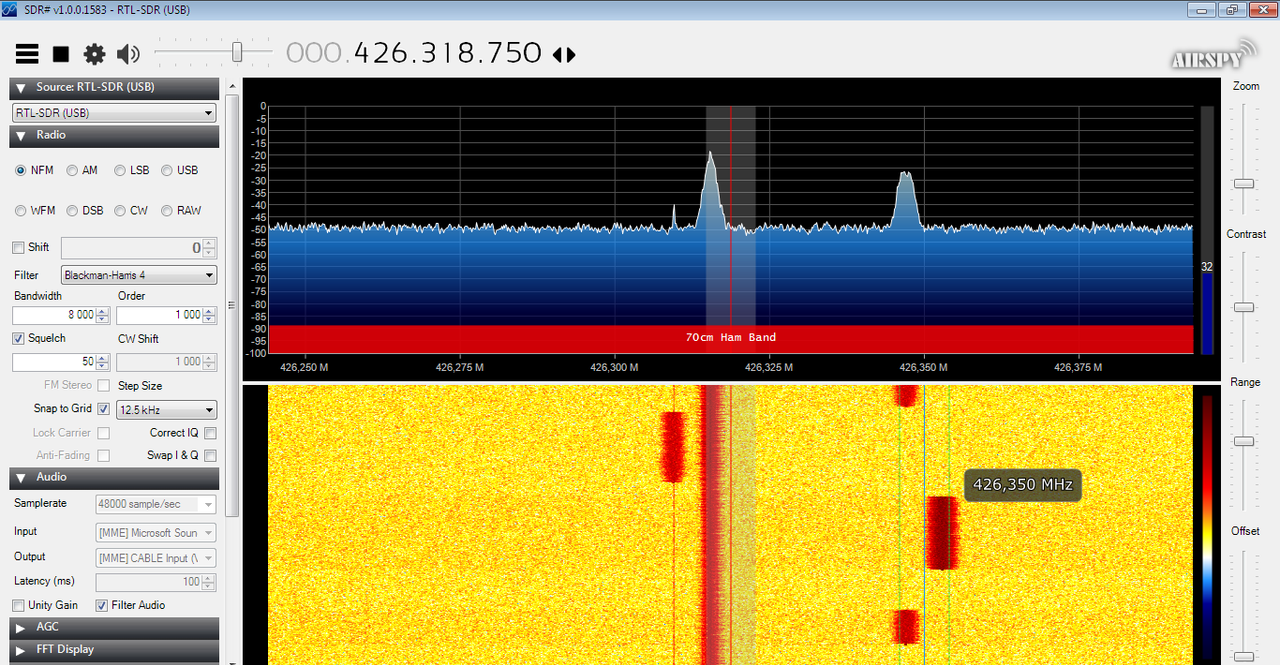Click the frequency display digits

click(x=414, y=53)
